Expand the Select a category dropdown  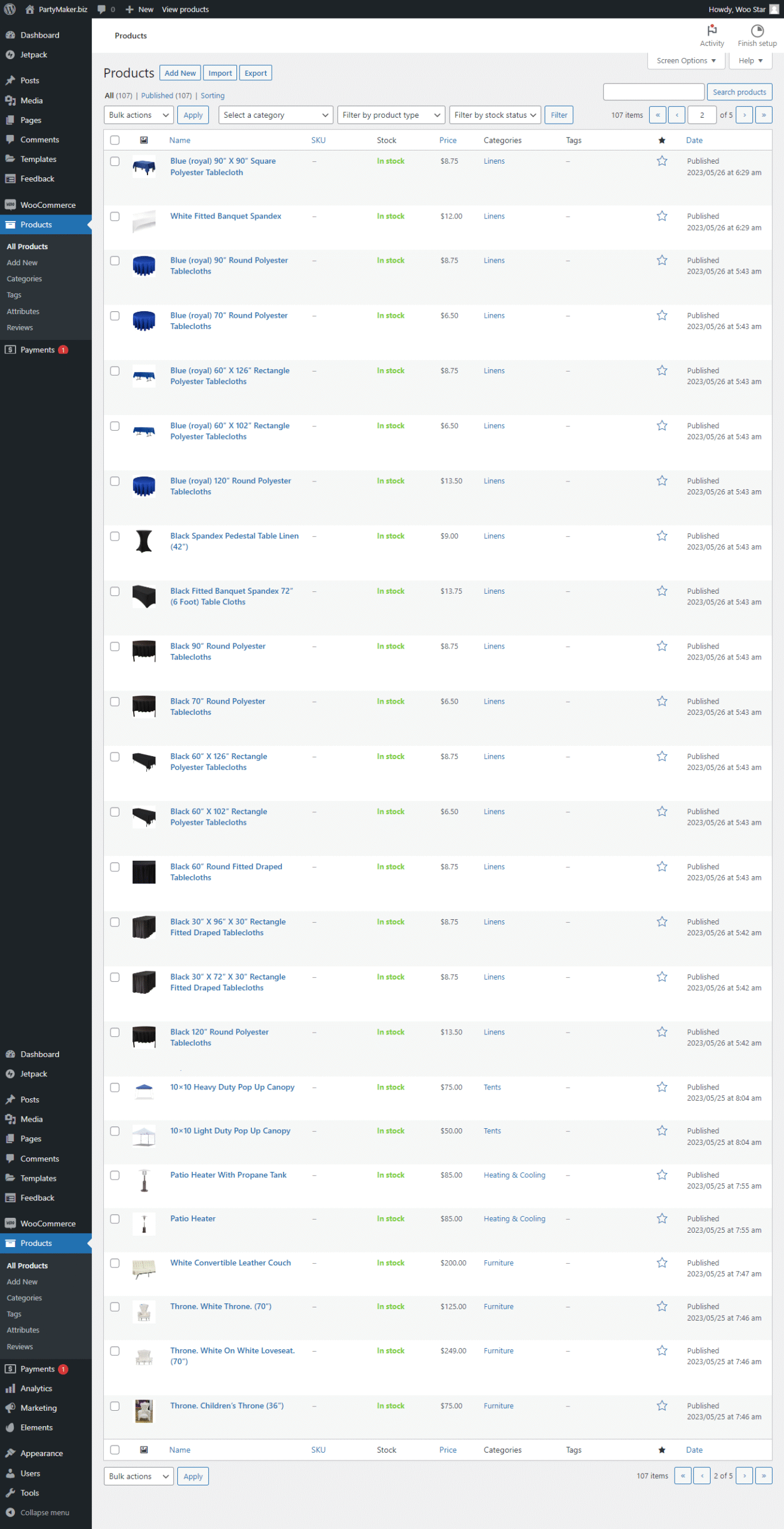tap(275, 115)
